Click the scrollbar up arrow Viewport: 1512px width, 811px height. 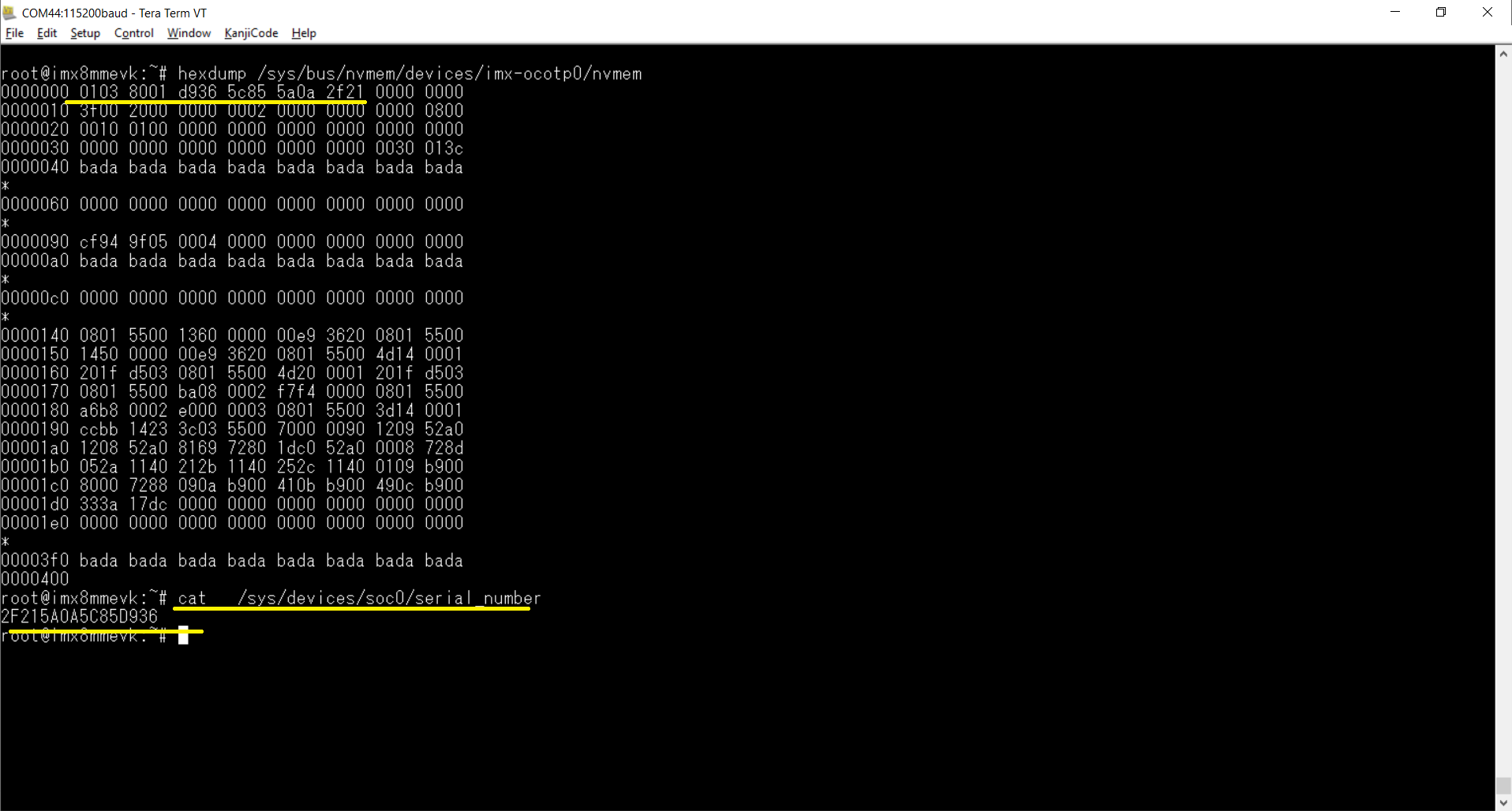point(1504,54)
